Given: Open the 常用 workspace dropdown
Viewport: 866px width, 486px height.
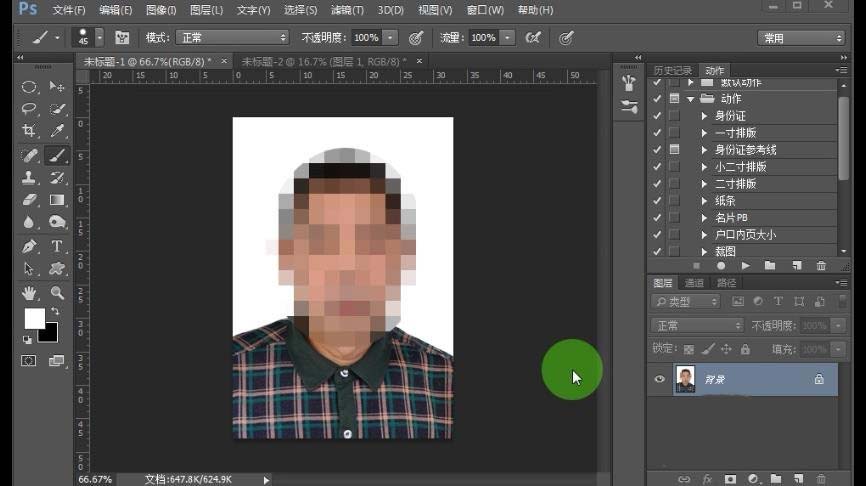Looking at the screenshot, I should click(x=801, y=38).
